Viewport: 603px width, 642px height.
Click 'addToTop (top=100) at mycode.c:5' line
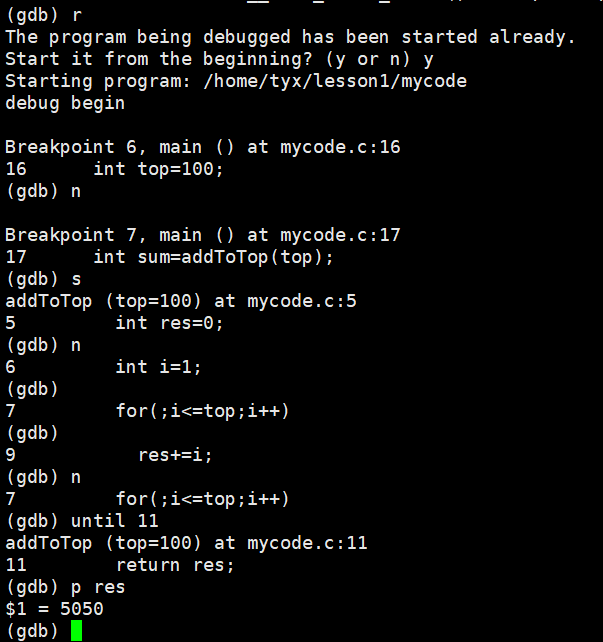click(181, 301)
